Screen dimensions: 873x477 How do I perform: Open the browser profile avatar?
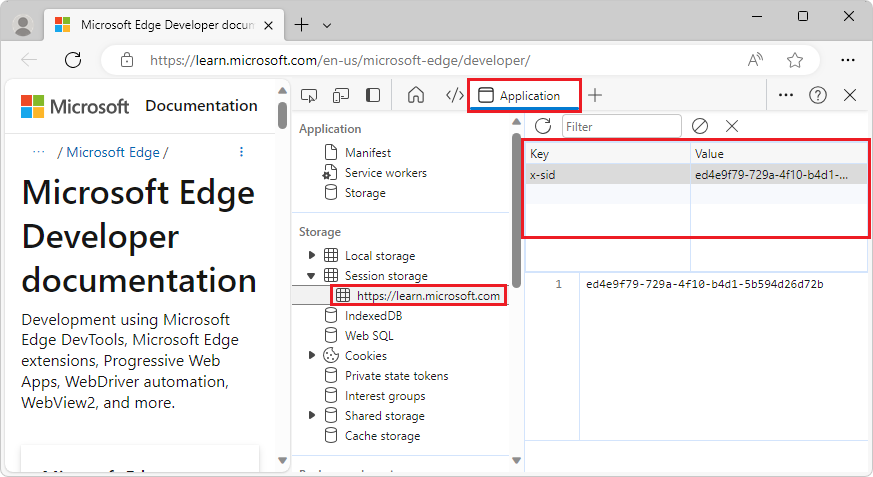[23, 25]
